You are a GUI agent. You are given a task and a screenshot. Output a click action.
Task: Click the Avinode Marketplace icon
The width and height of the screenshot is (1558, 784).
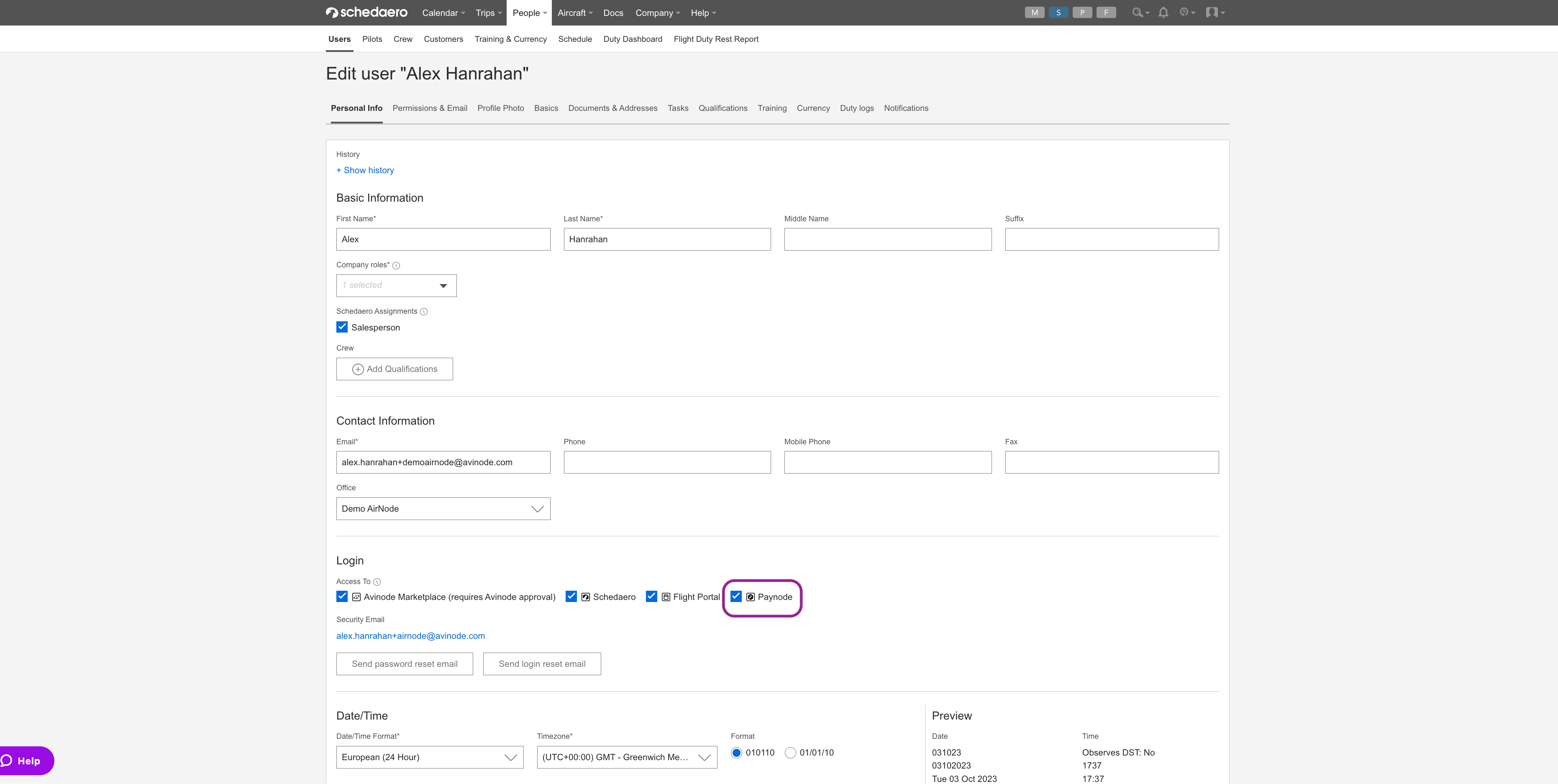pos(356,597)
